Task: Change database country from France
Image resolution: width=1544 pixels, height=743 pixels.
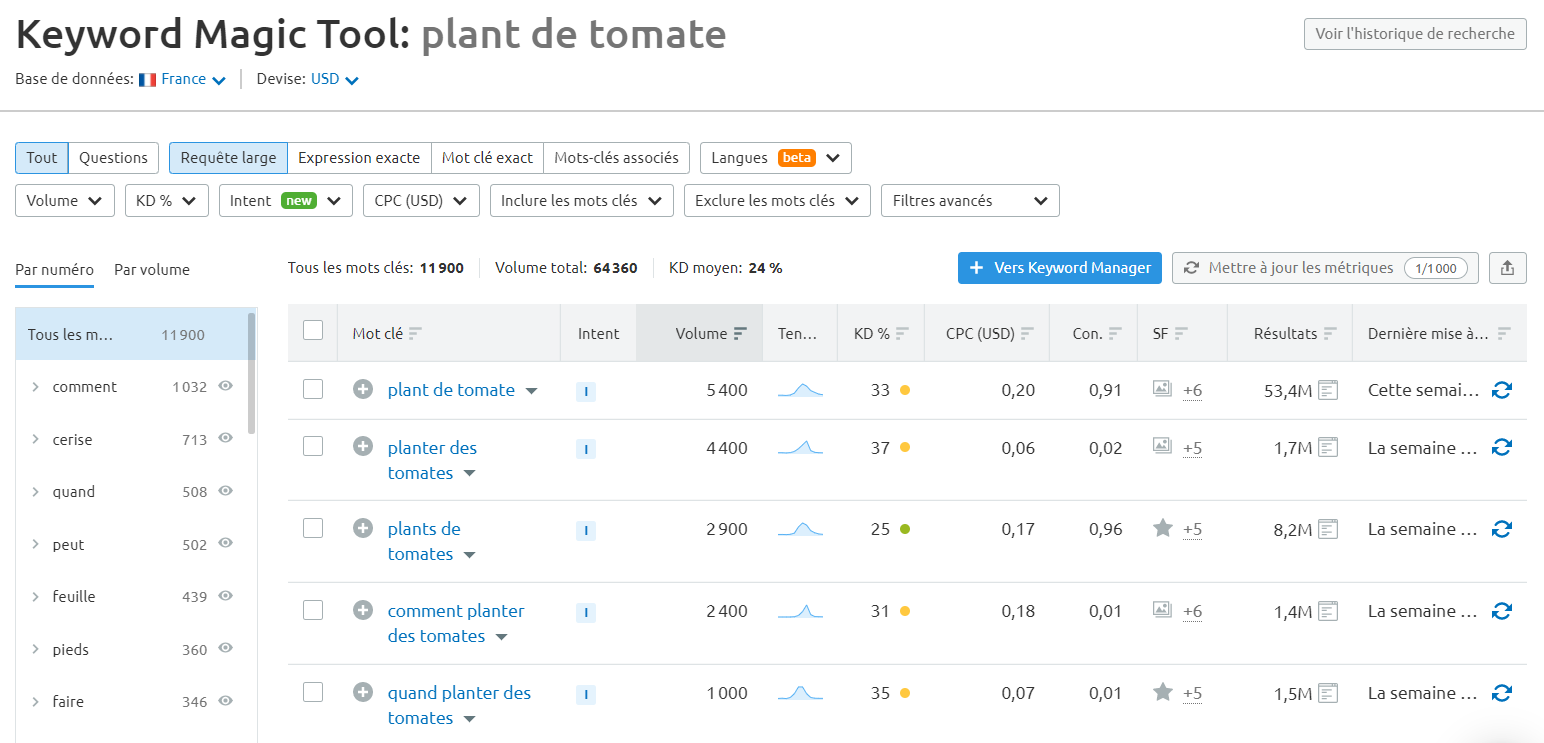Action: 183,79
